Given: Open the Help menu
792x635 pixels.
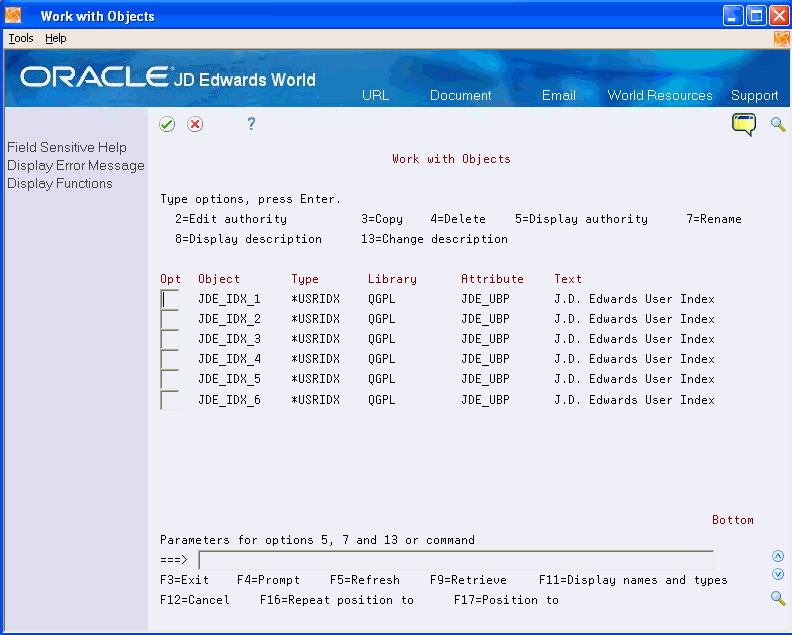Looking at the screenshot, I should (56, 38).
